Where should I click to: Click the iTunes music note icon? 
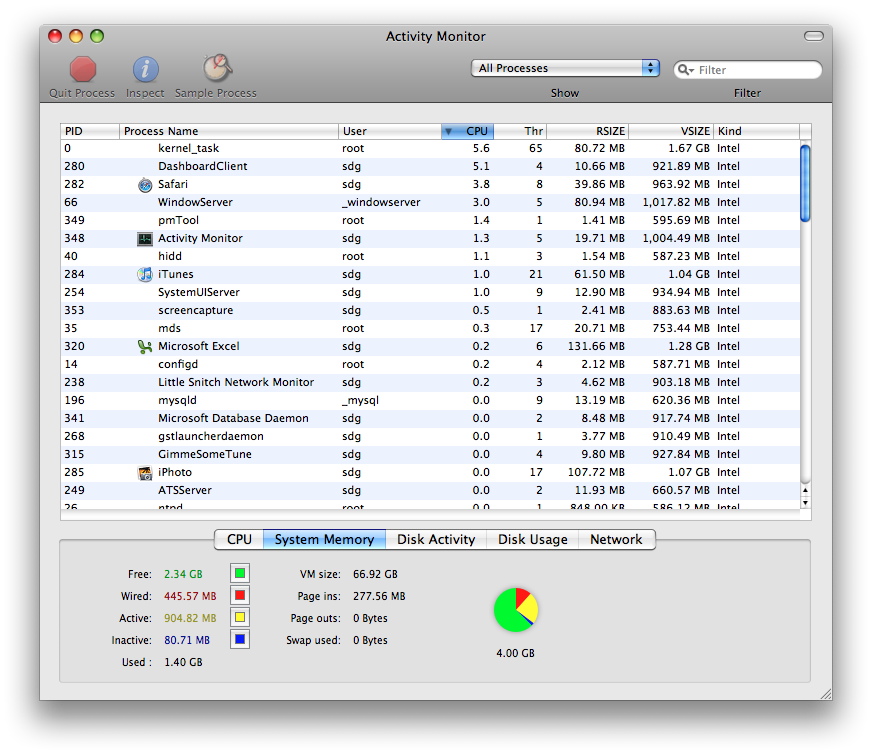coord(145,275)
